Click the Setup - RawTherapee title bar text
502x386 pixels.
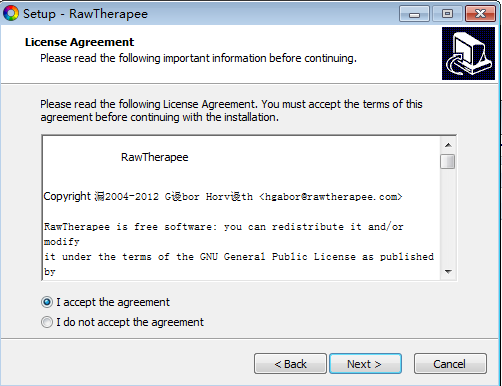(x=85, y=14)
